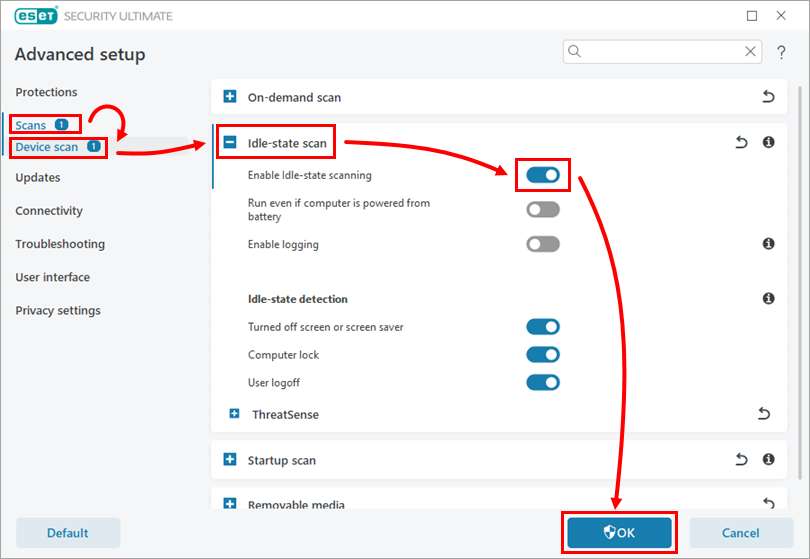Show info for Idle-state scan section
The height and width of the screenshot is (559, 810).
(768, 143)
